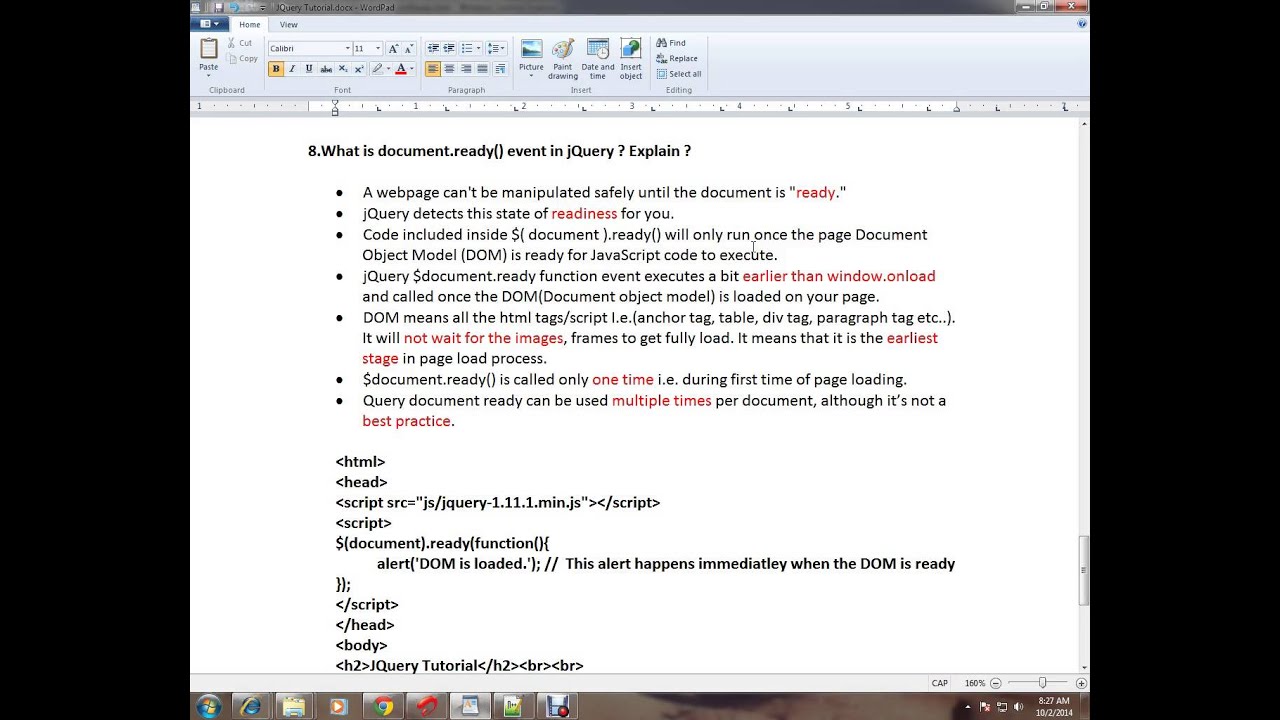Click Save in quick access toolbar
Viewport: 1280px width, 720px height.
click(x=219, y=7)
